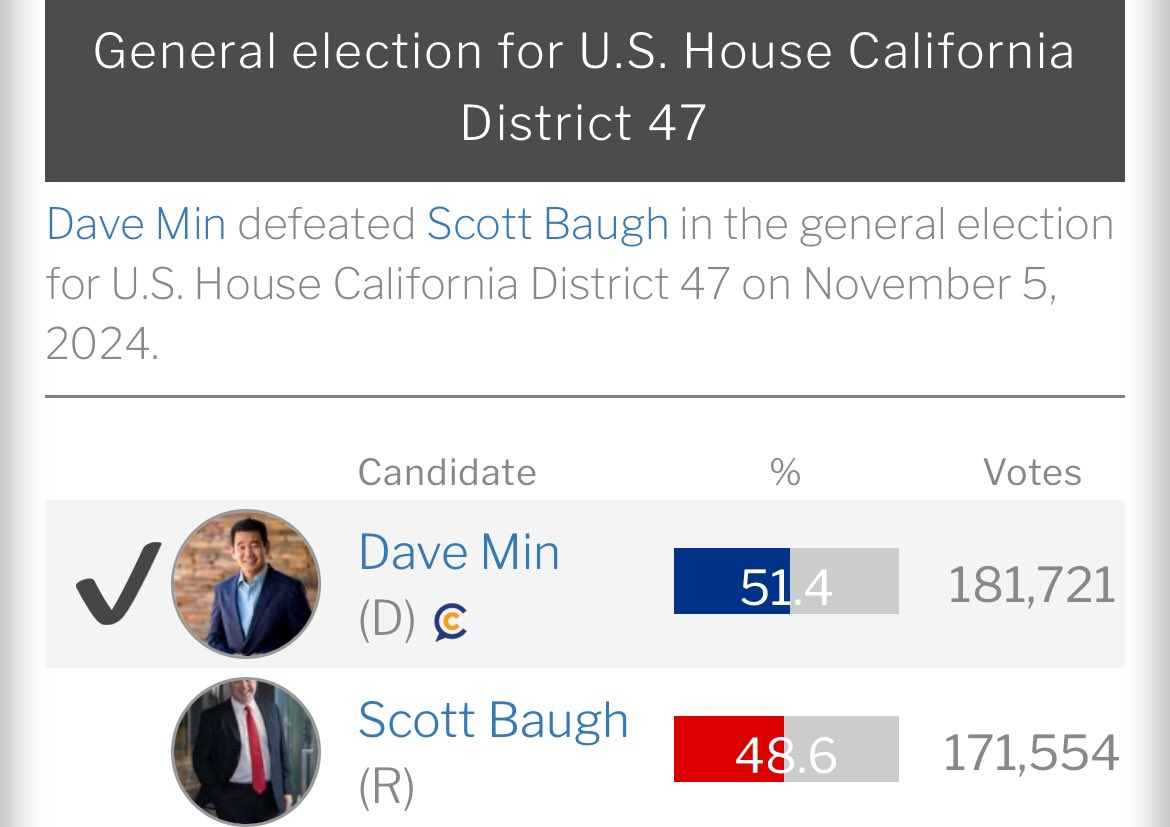Open Scott Baugh link in results table

pyautogui.click(x=493, y=720)
